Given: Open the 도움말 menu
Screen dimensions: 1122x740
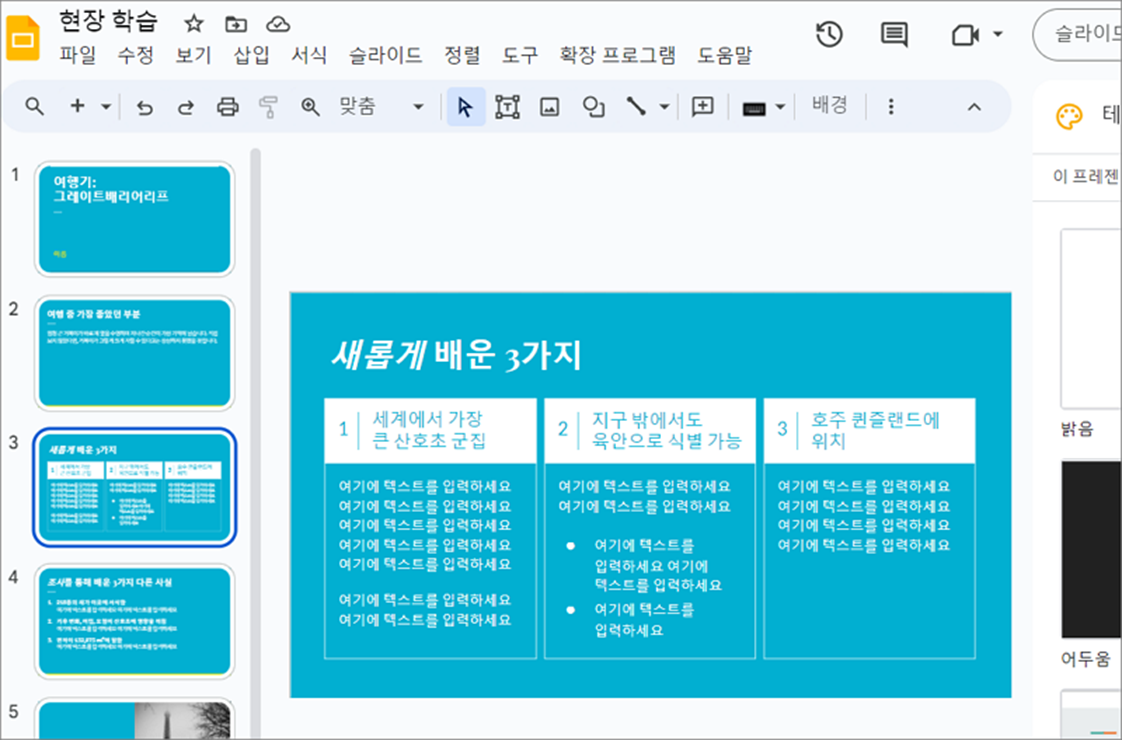Looking at the screenshot, I should [x=725, y=55].
